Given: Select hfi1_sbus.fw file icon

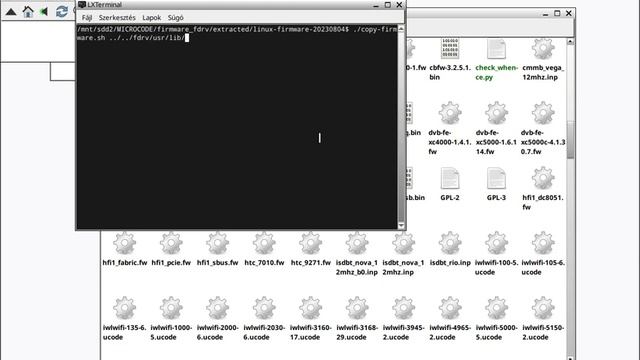Looking at the screenshot, I should (218, 243).
